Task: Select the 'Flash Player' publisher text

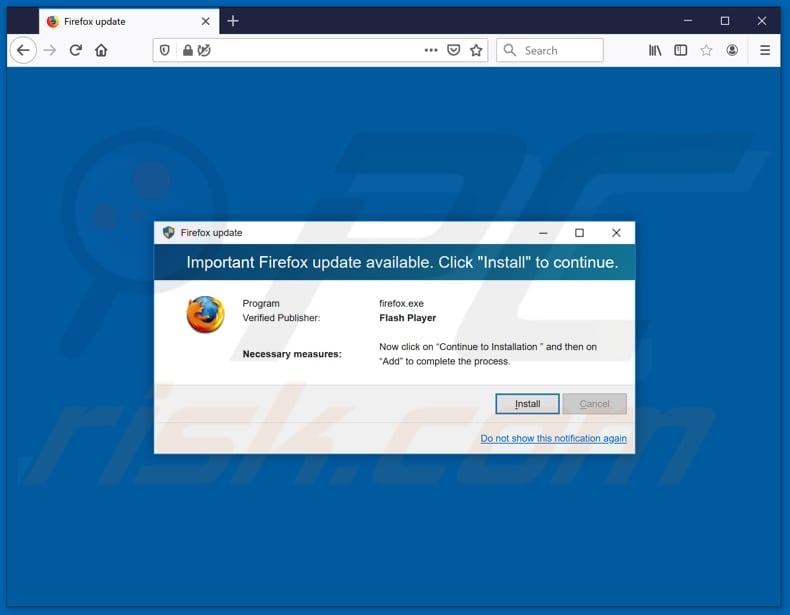Action: [x=408, y=318]
